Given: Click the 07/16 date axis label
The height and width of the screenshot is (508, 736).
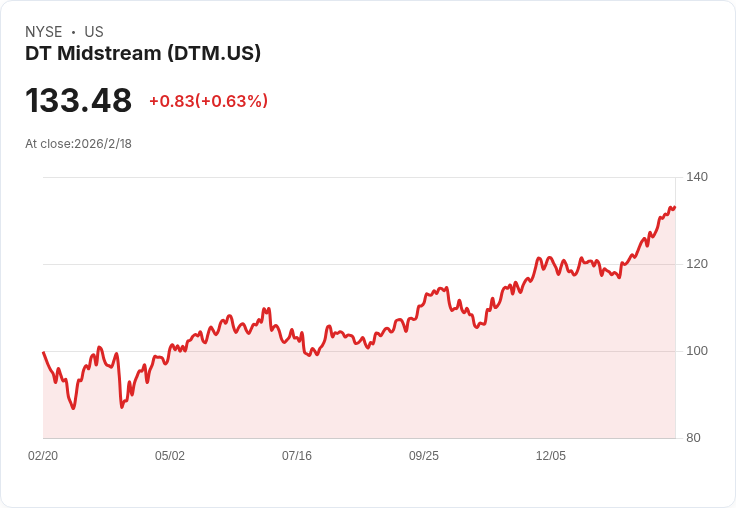Looking at the screenshot, I should click(297, 456).
